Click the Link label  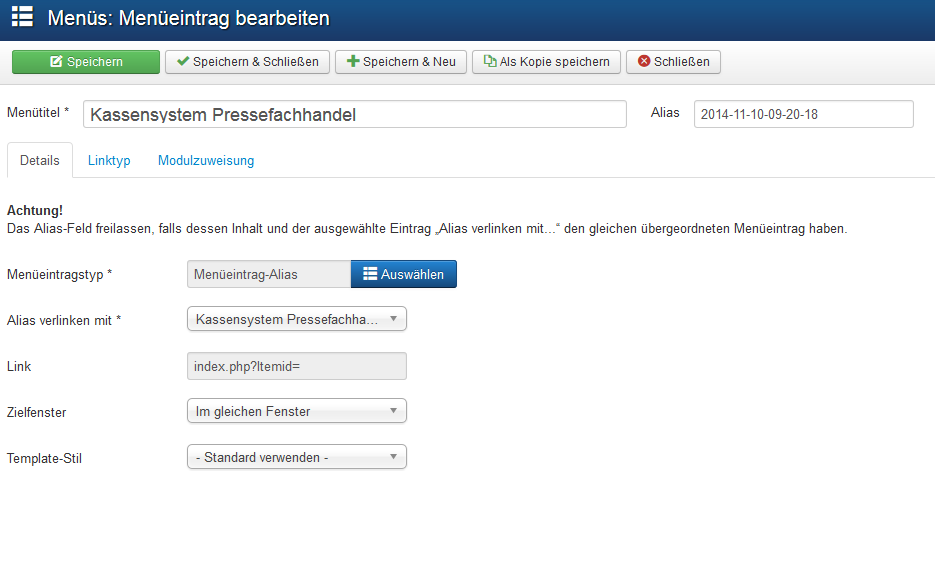click(x=18, y=367)
